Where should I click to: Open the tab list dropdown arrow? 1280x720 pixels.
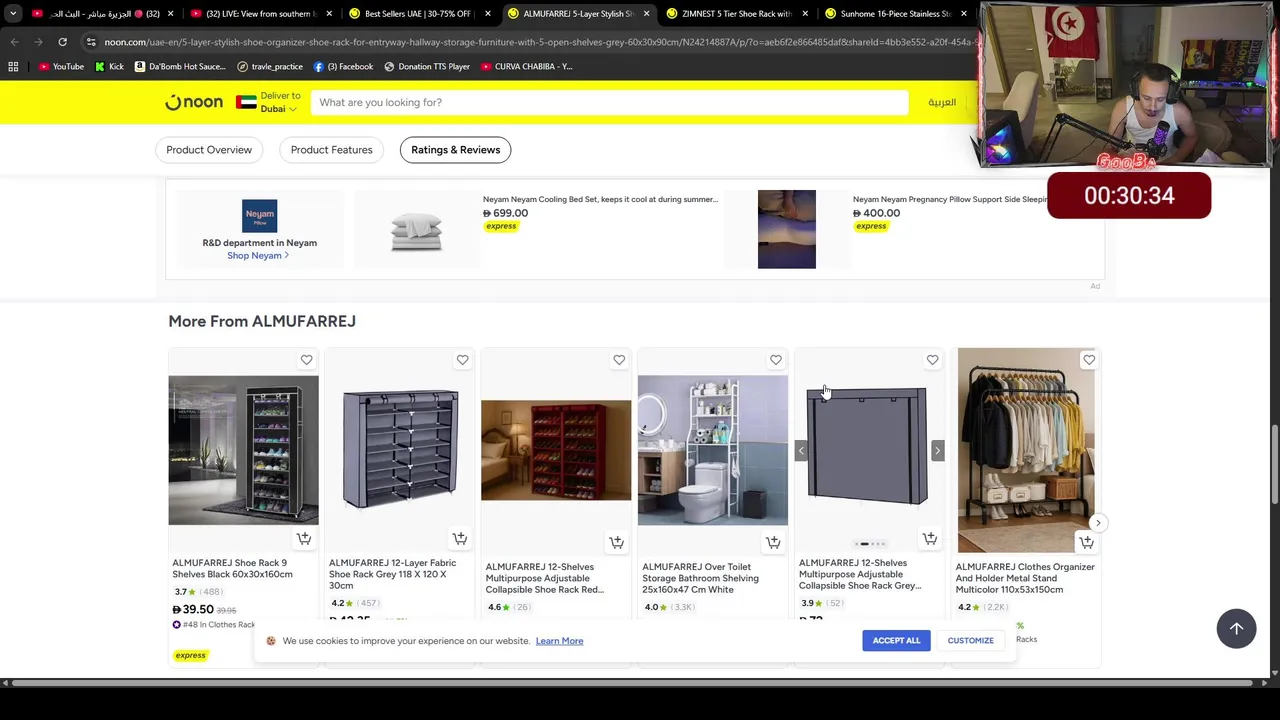click(x=13, y=14)
